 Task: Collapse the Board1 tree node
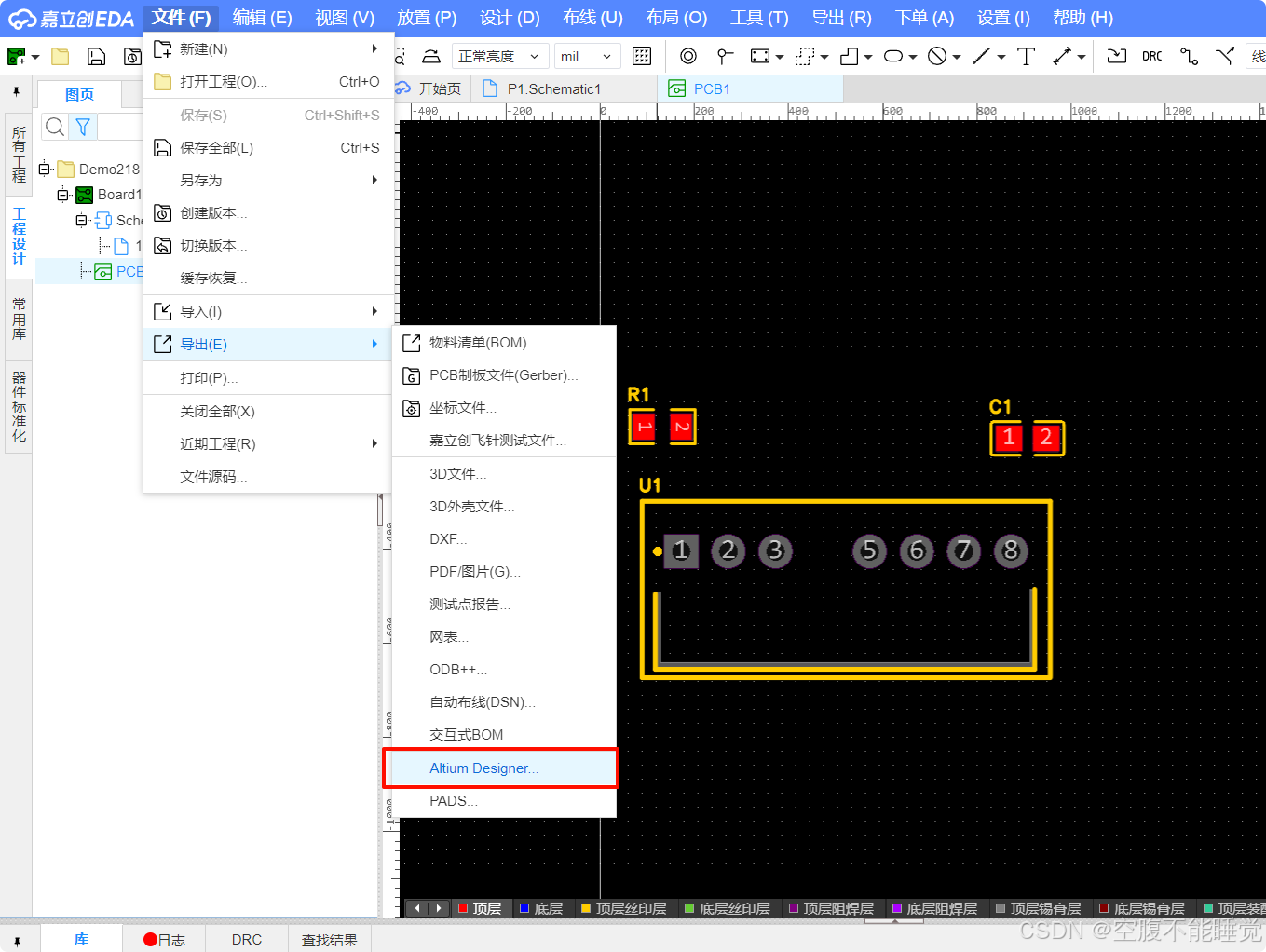coord(62,195)
